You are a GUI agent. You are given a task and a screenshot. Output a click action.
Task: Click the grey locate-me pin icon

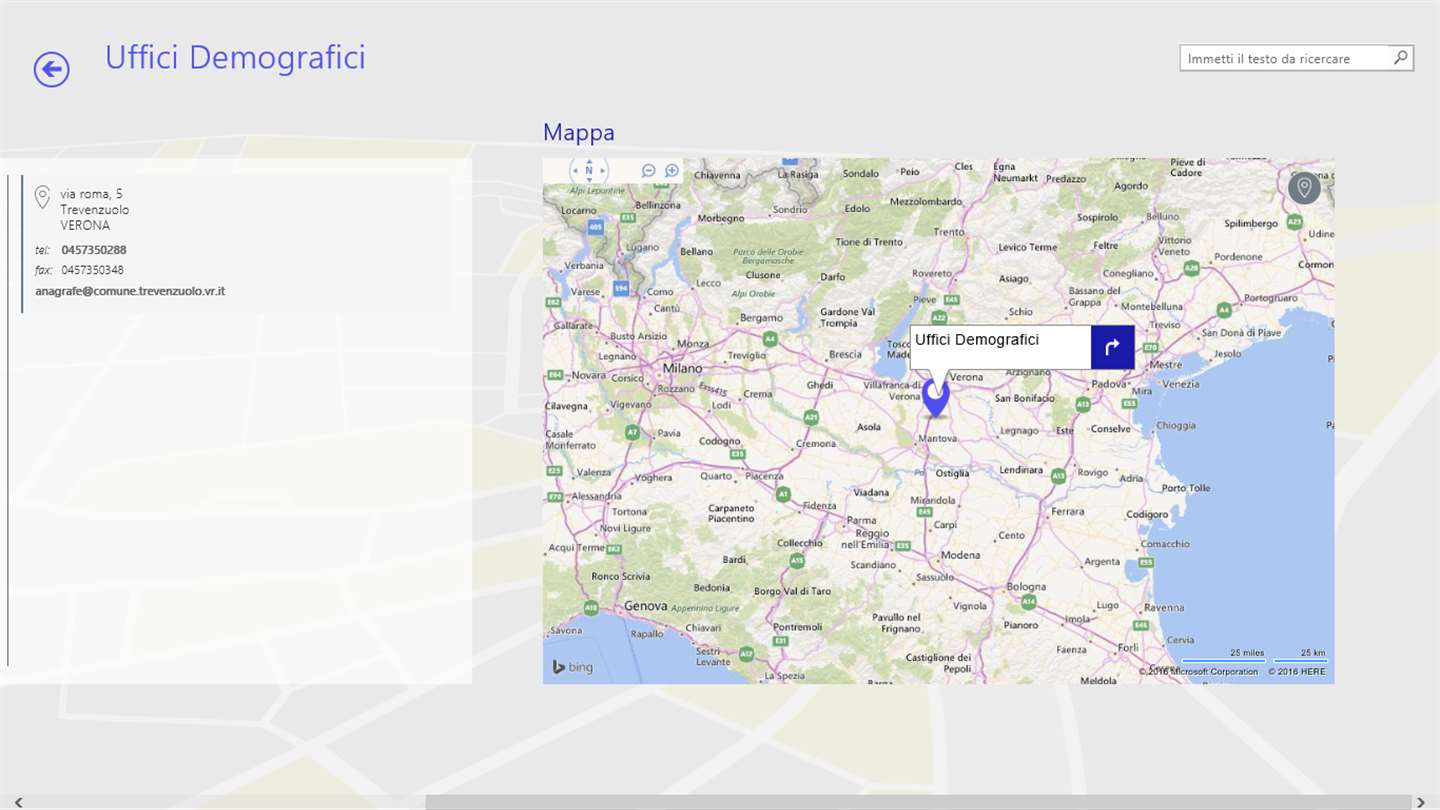click(x=1304, y=188)
